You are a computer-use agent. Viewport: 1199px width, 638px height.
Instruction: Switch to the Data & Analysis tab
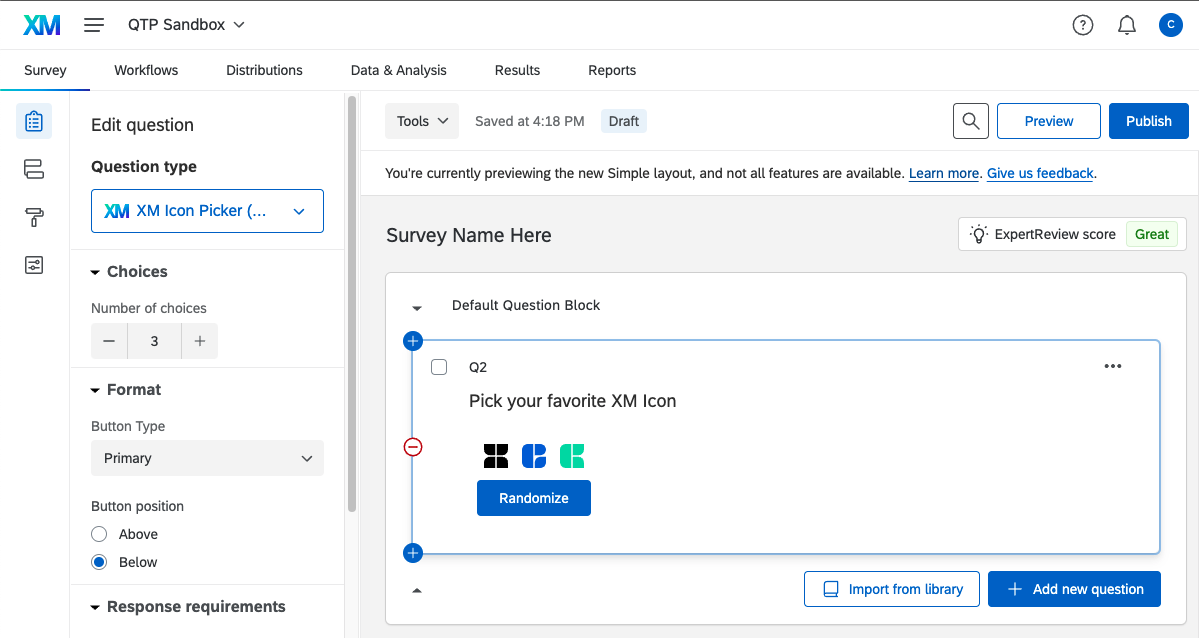point(398,70)
